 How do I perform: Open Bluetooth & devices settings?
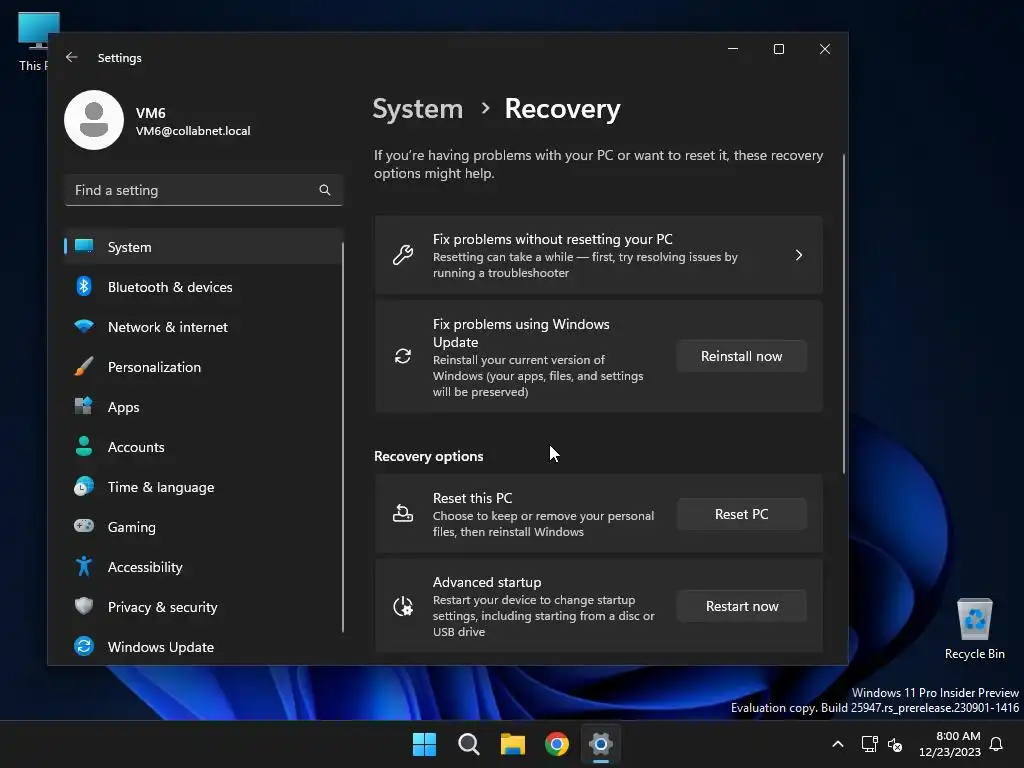click(x=203, y=287)
